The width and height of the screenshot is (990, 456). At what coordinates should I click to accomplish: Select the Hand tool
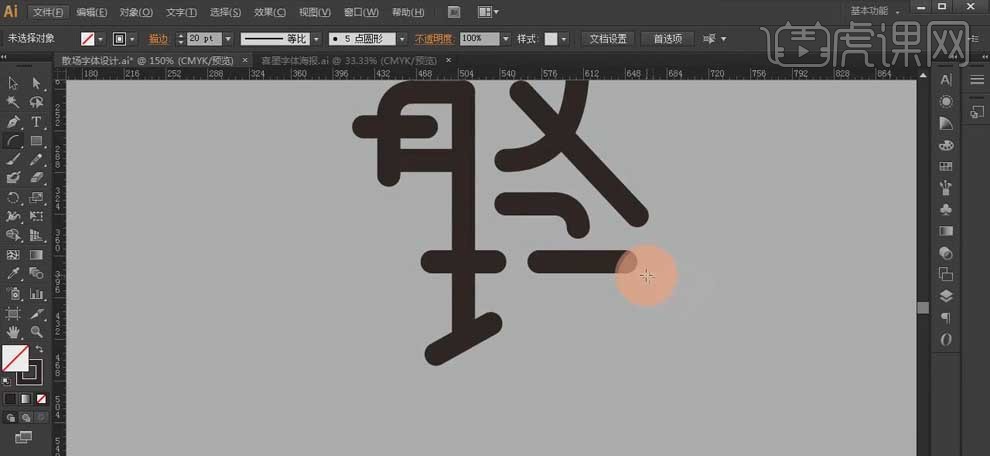pyautogui.click(x=13, y=332)
